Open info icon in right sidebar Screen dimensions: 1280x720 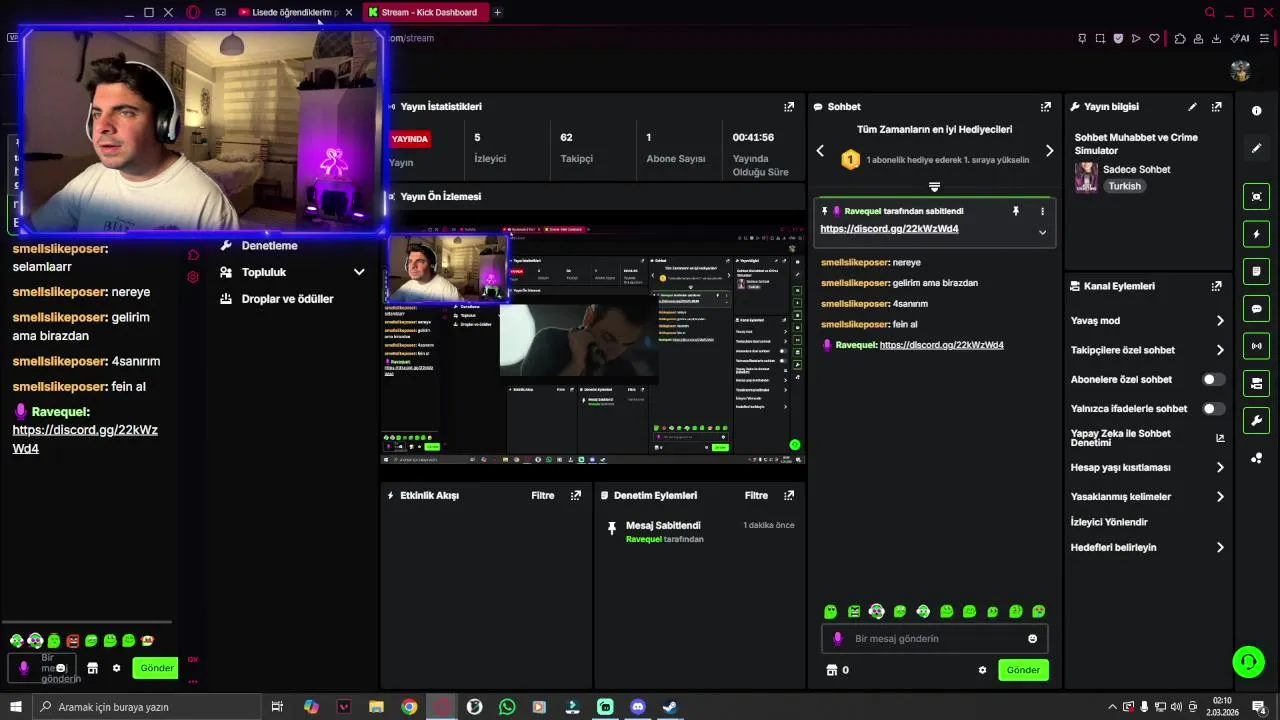coord(1257,111)
